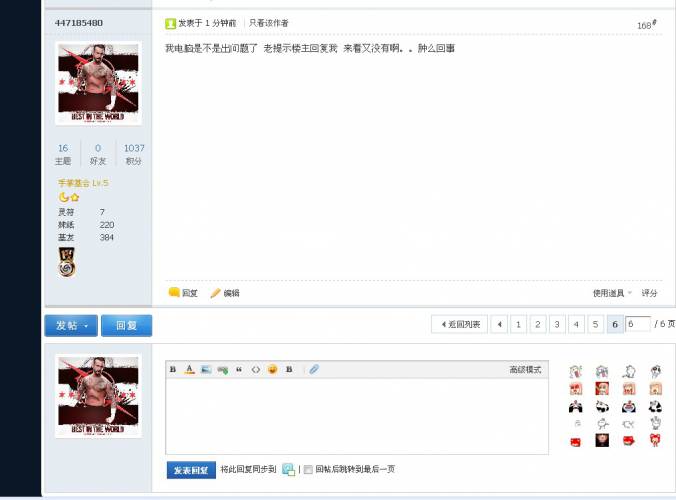
Task: Go to page 3 in pagination
Action: [x=557, y=325]
